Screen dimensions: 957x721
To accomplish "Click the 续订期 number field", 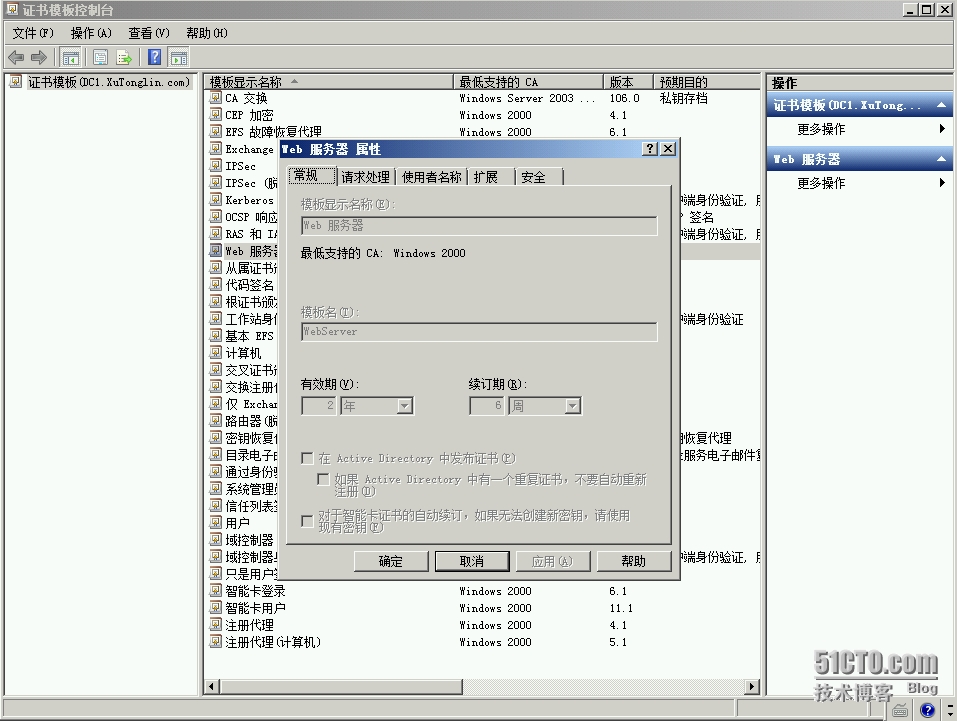I will click(x=486, y=406).
